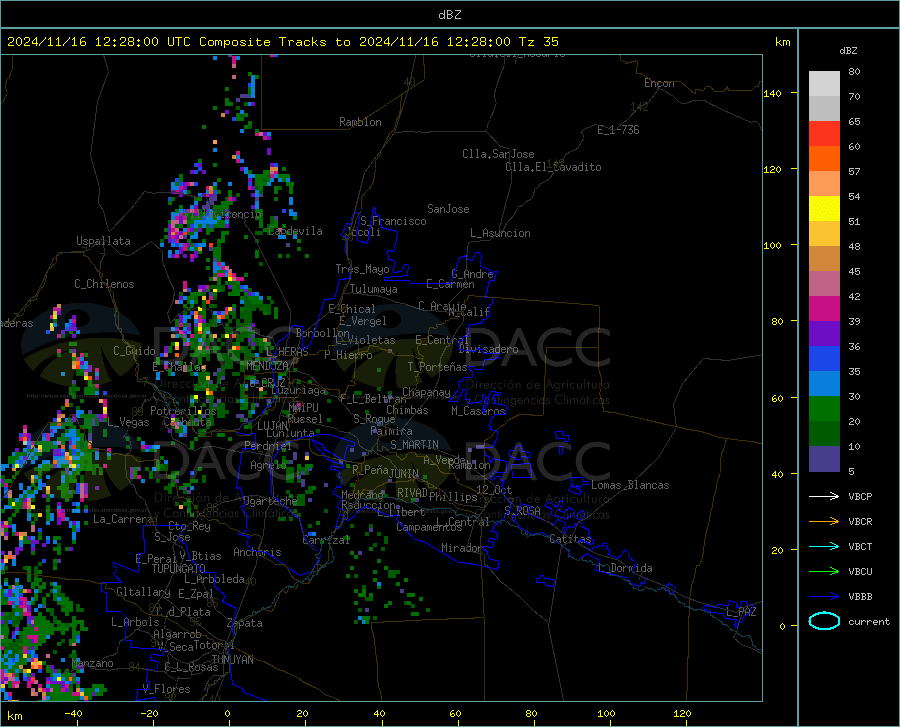Image resolution: width=900 pixels, height=727 pixels.
Task: Select the 'current' legend label
Action: 869,621
